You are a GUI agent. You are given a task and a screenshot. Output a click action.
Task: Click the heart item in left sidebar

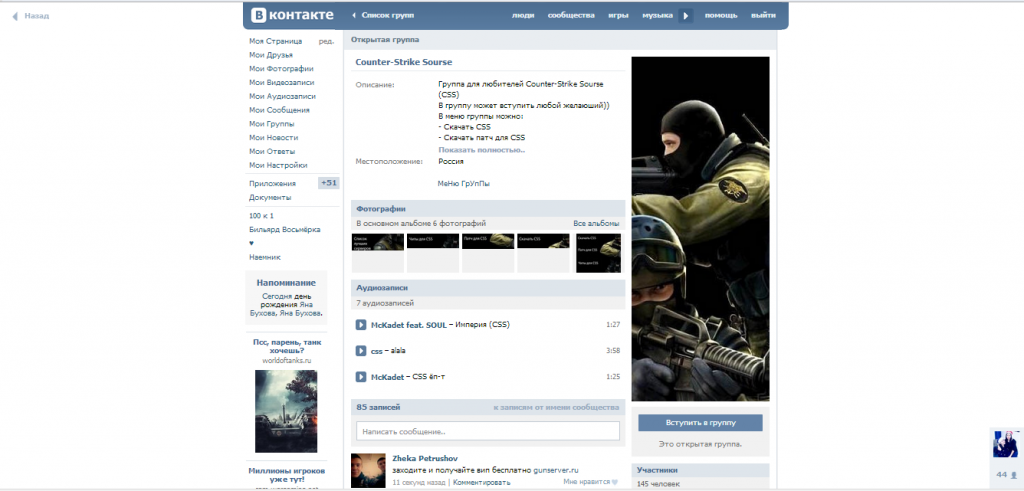251,243
